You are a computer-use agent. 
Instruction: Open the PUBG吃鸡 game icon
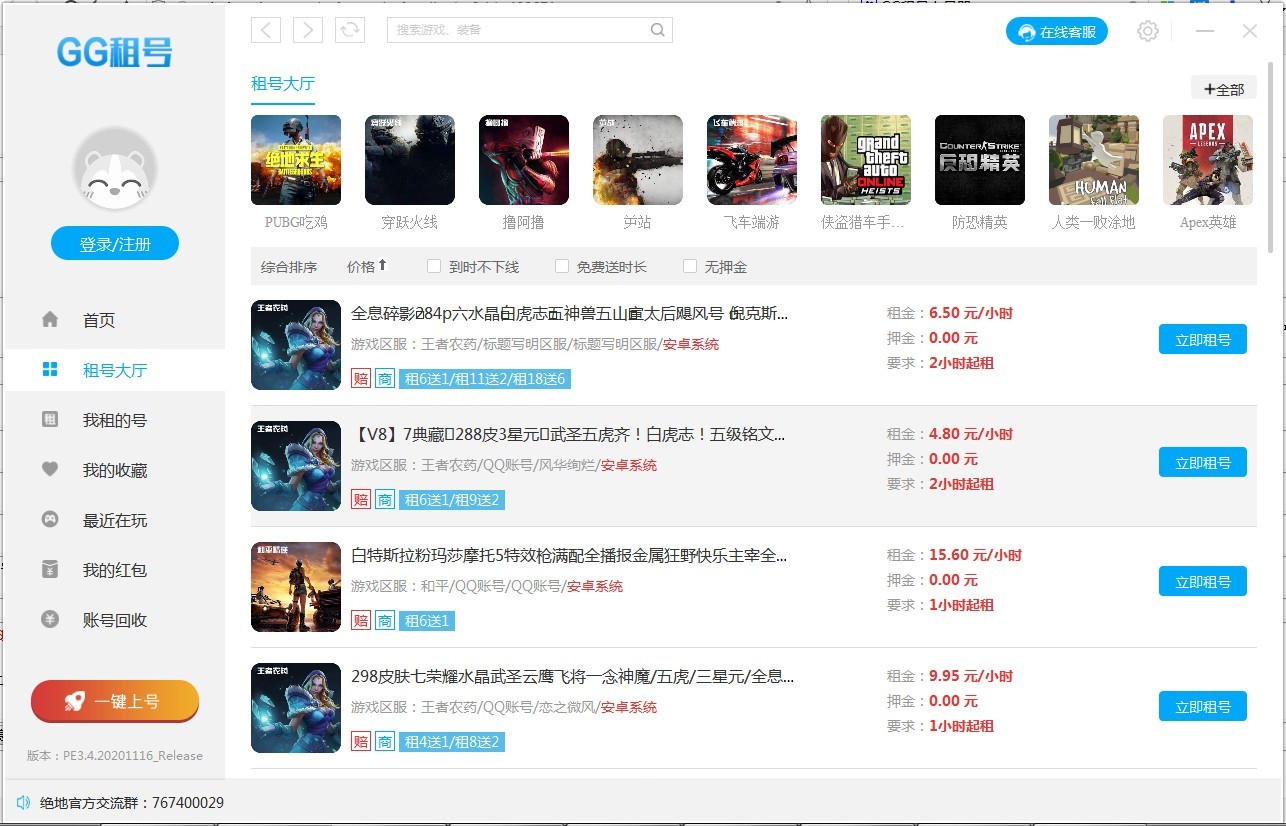pyautogui.click(x=296, y=160)
